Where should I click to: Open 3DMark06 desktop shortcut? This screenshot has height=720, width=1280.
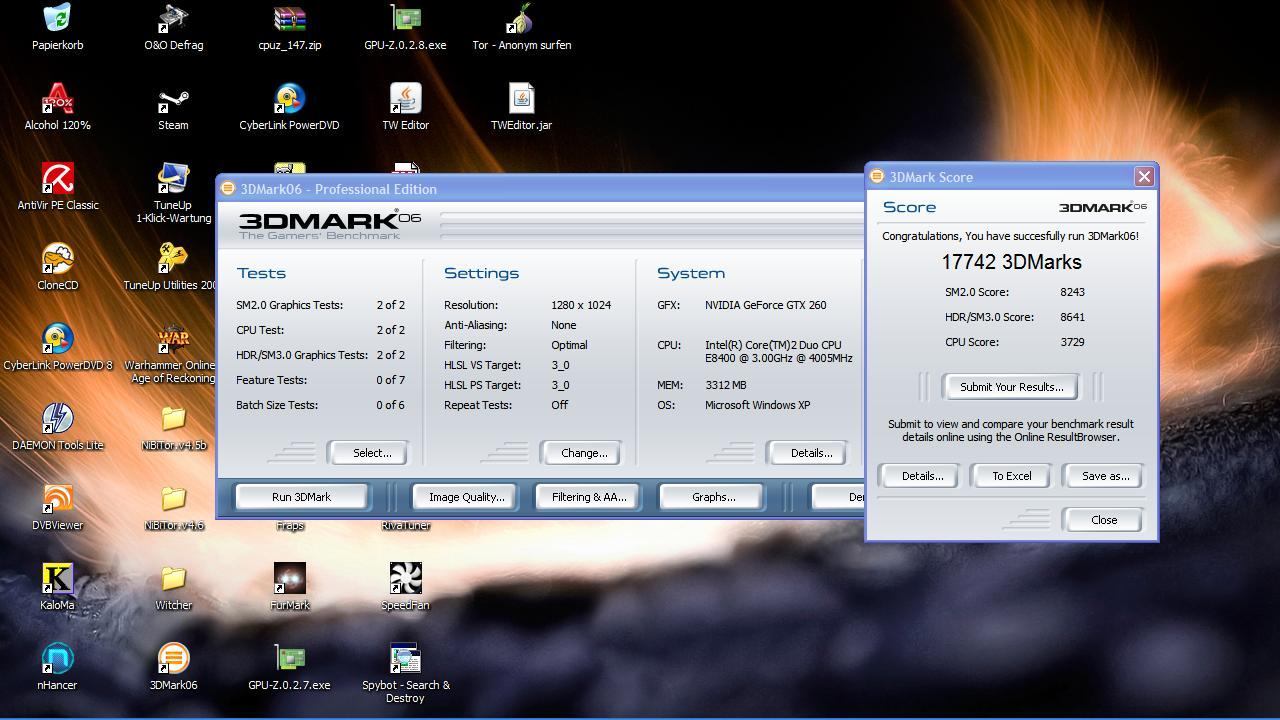tap(173, 659)
